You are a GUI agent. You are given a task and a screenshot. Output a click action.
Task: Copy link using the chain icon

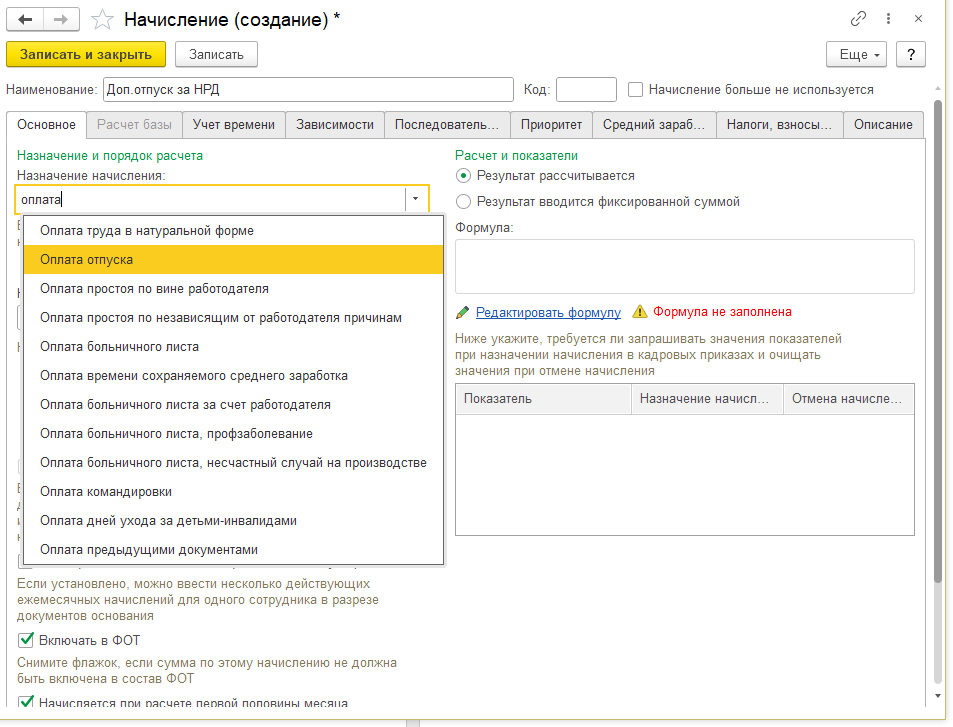click(x=858, y=19)
